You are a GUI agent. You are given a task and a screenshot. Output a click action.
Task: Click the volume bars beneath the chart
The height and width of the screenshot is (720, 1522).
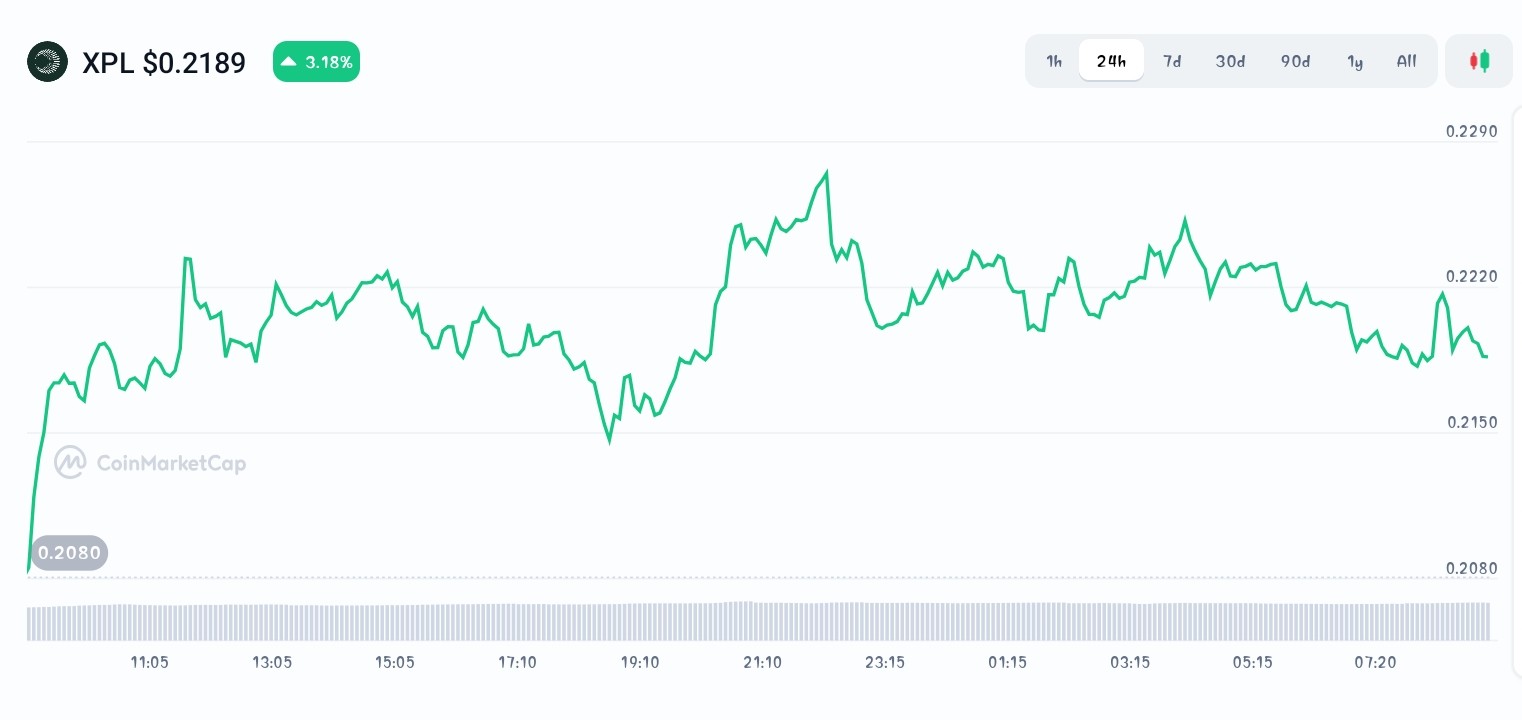(758, 621)
